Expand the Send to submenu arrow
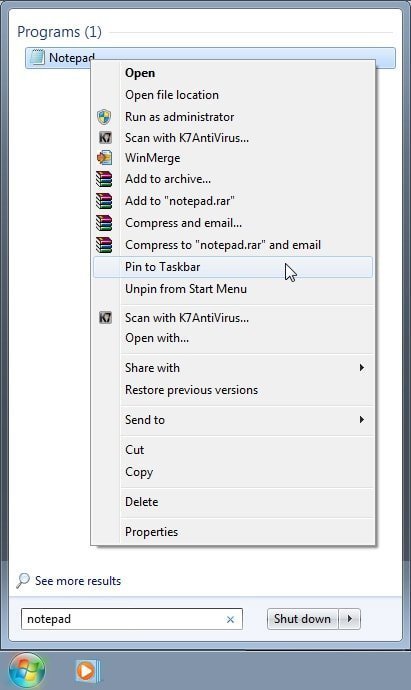This screenshot has width=411, height=690. [x=362, y=419]
